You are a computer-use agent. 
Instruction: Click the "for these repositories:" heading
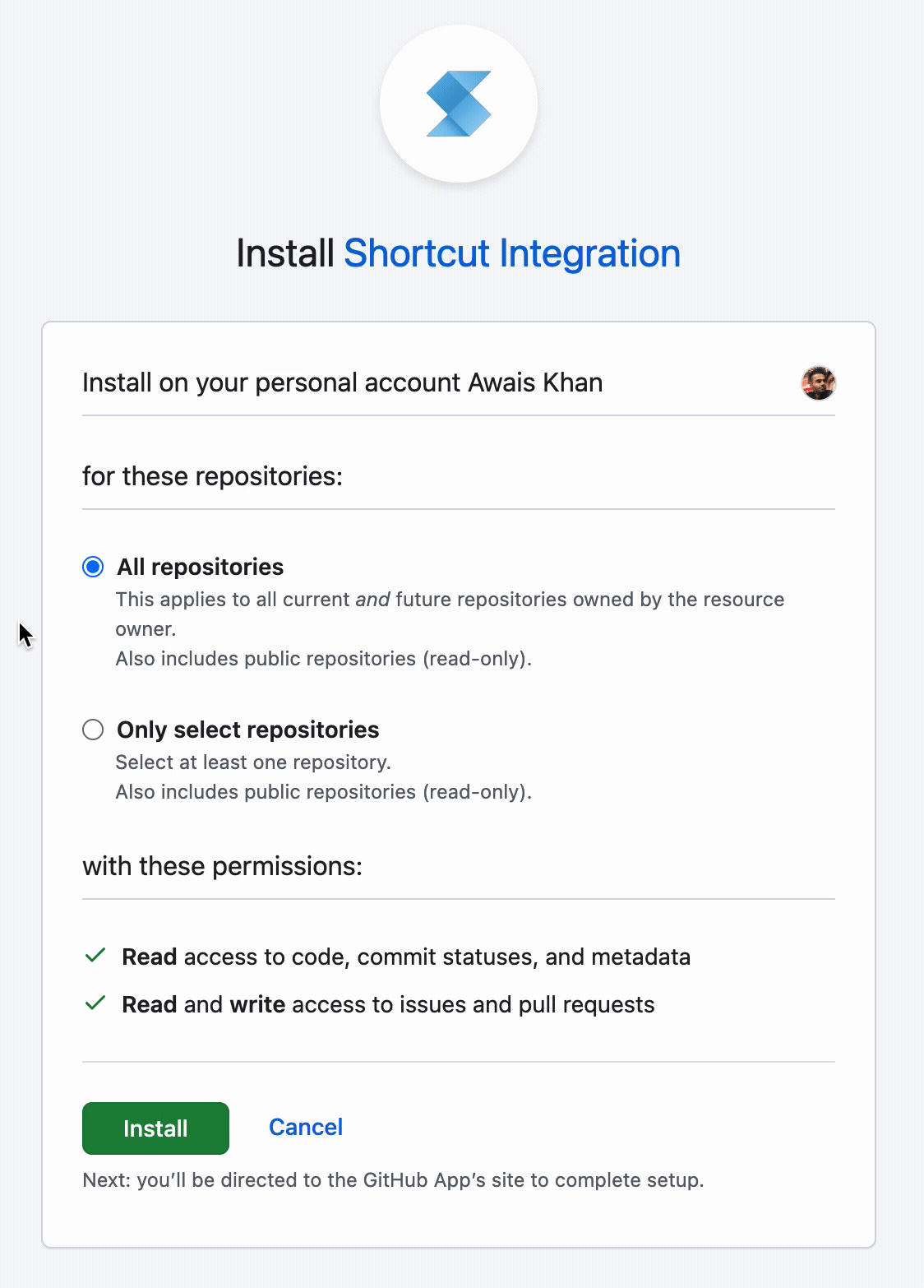pyautogui.click(x=212, y=476)
